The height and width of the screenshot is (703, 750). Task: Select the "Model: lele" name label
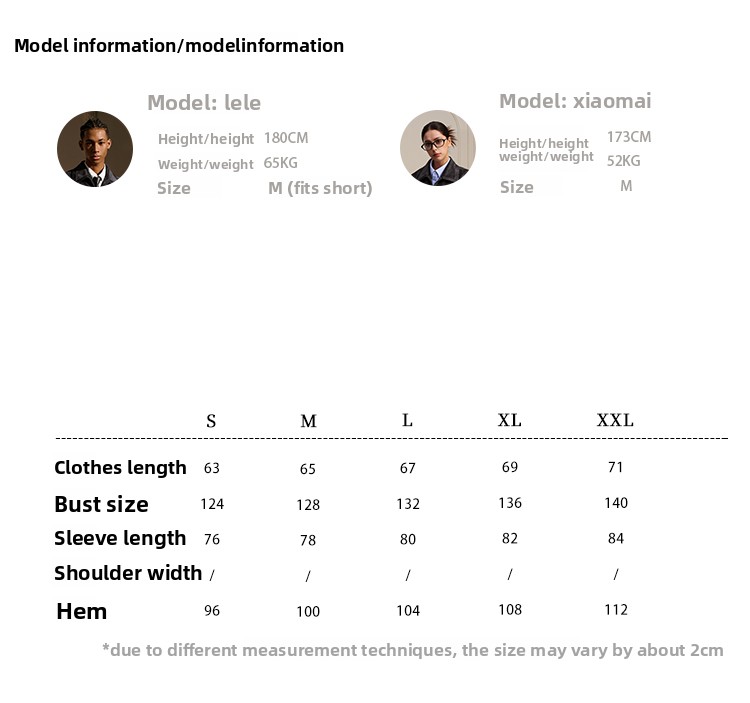(x=204, y=102)
